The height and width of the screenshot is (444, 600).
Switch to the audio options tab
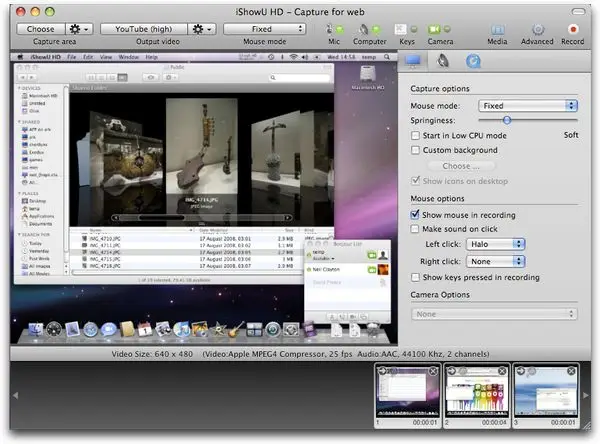coord(444,61)
